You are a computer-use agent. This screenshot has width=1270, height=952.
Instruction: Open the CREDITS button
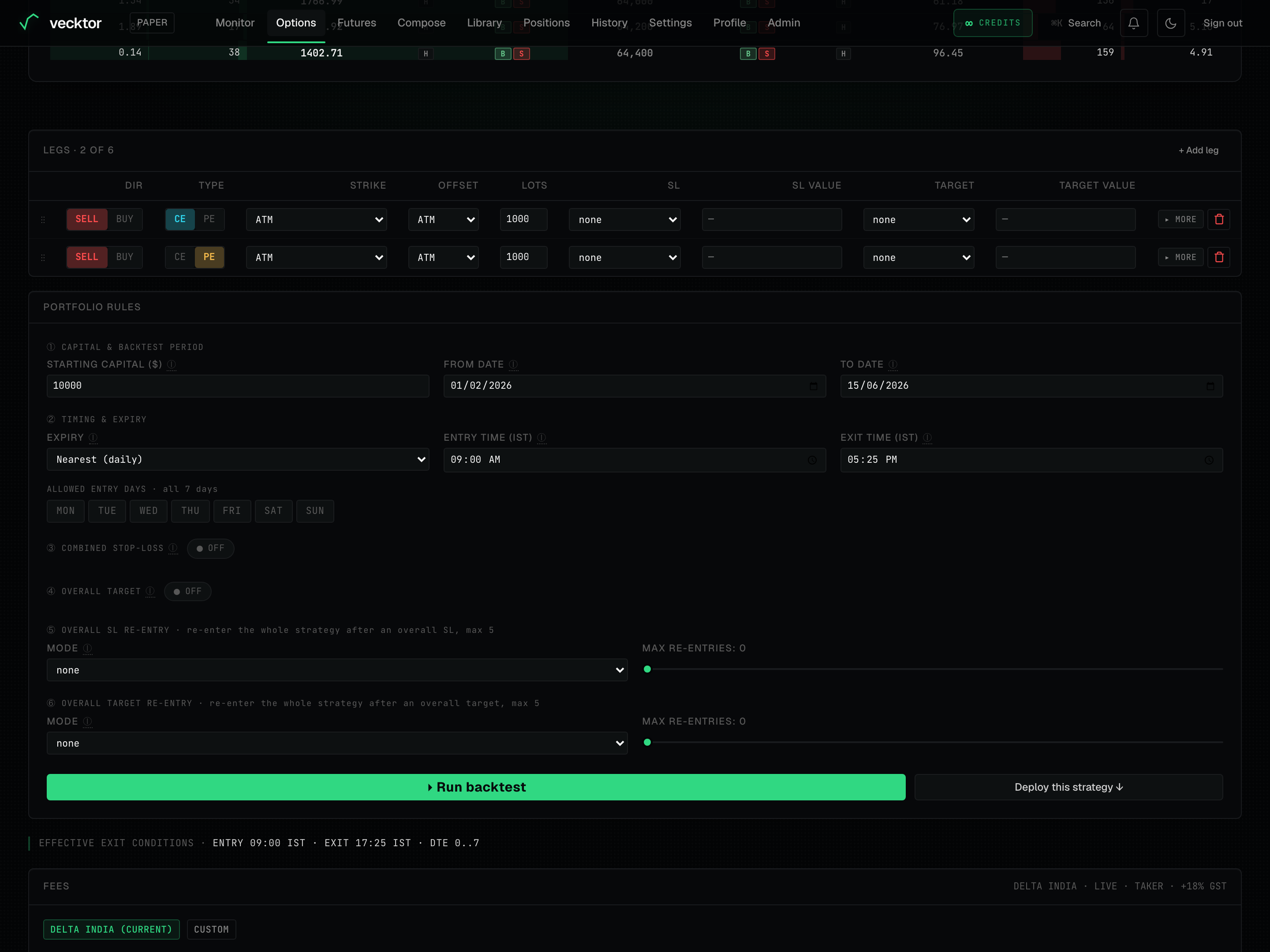(993, 23)
